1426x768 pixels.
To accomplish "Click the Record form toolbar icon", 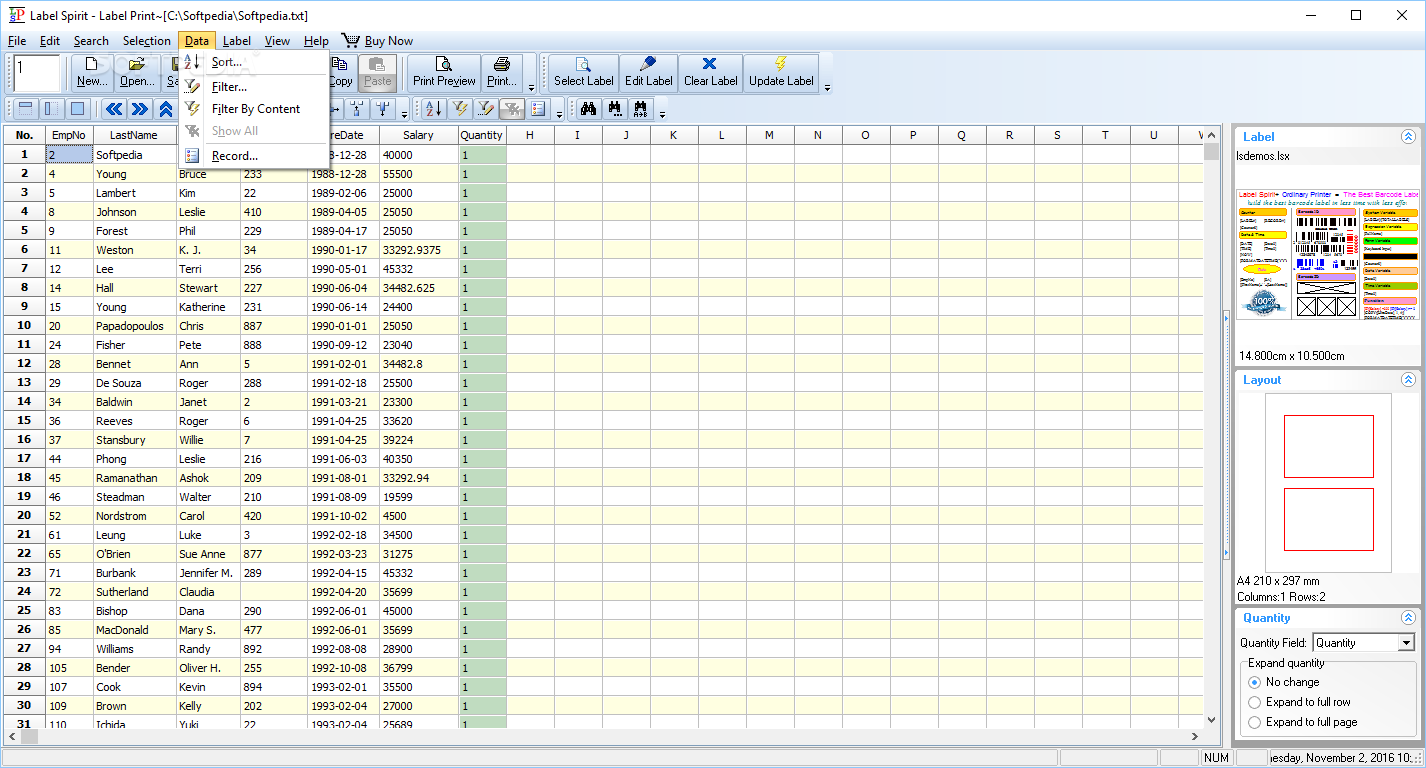I will [x=537, y=109].
